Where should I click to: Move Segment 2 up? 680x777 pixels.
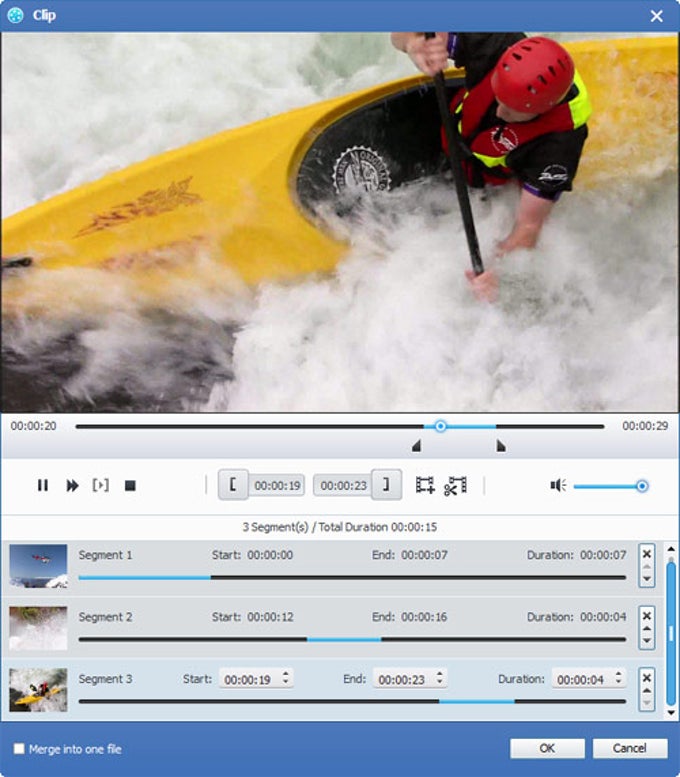pyautogui.click(x=647, y=628)
